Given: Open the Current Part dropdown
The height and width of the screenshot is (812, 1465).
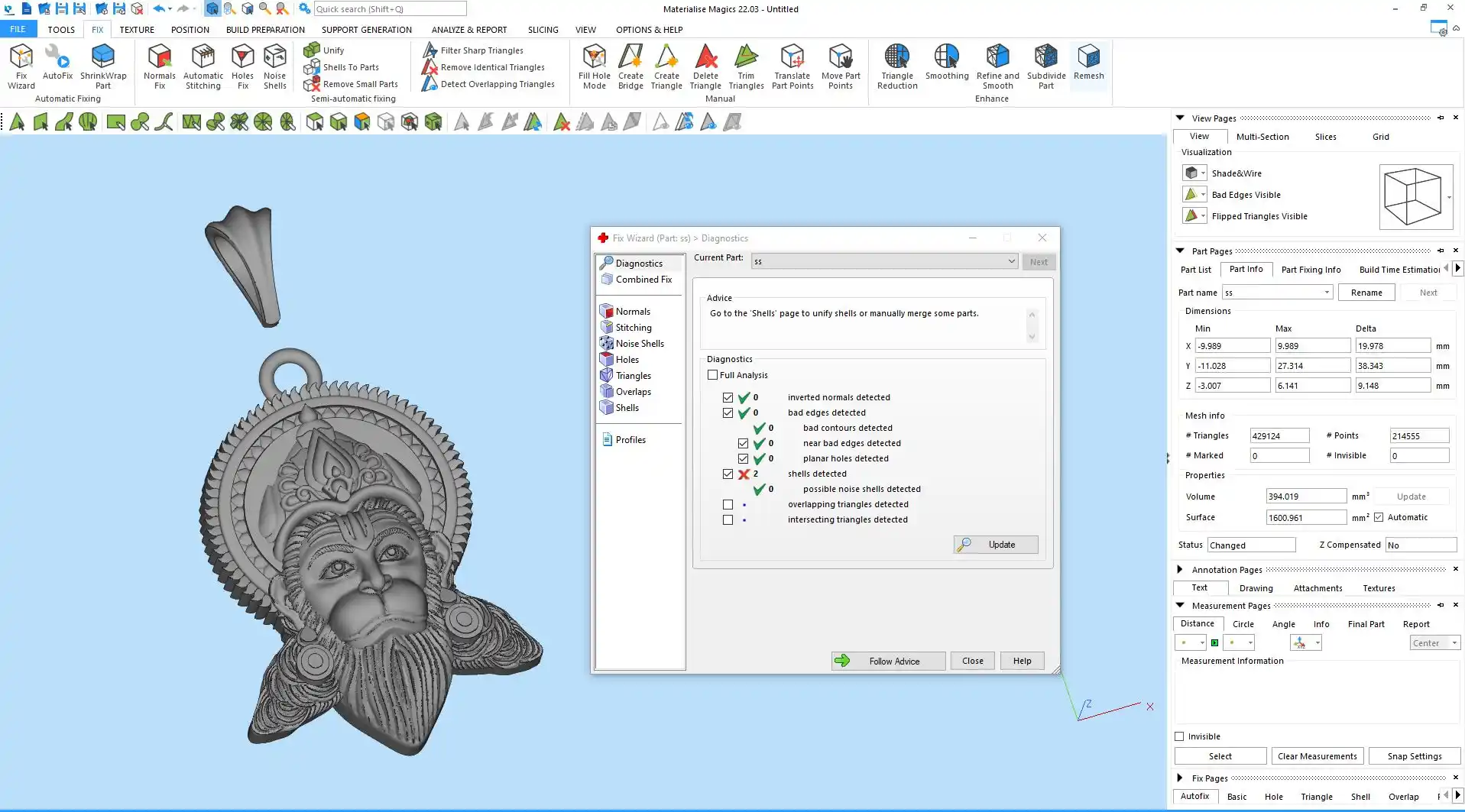Looking at the screenshot, I should coord(1011,261).
